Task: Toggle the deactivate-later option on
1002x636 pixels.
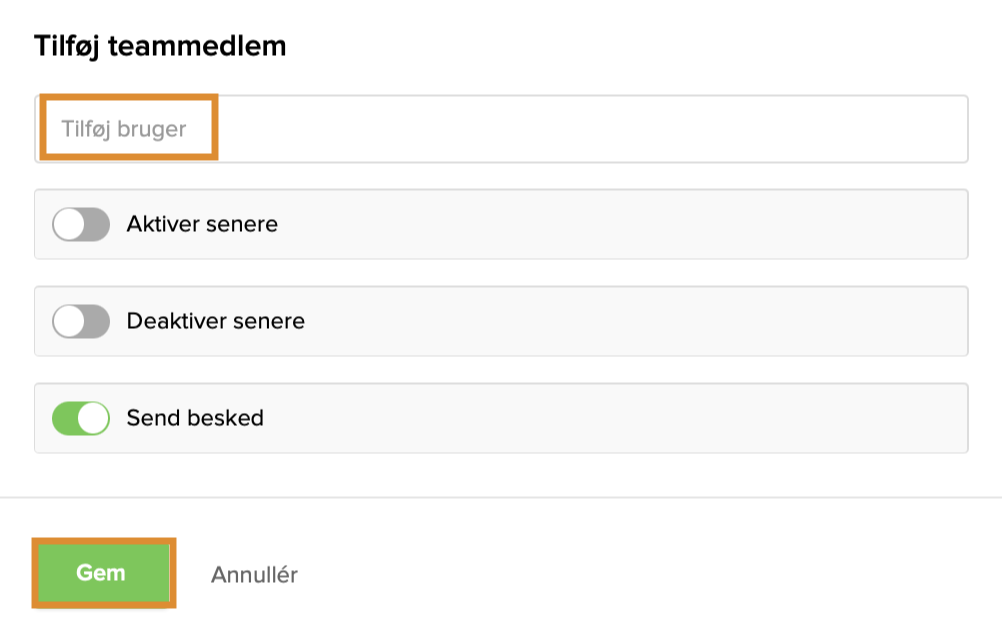Action: (80, 321)
